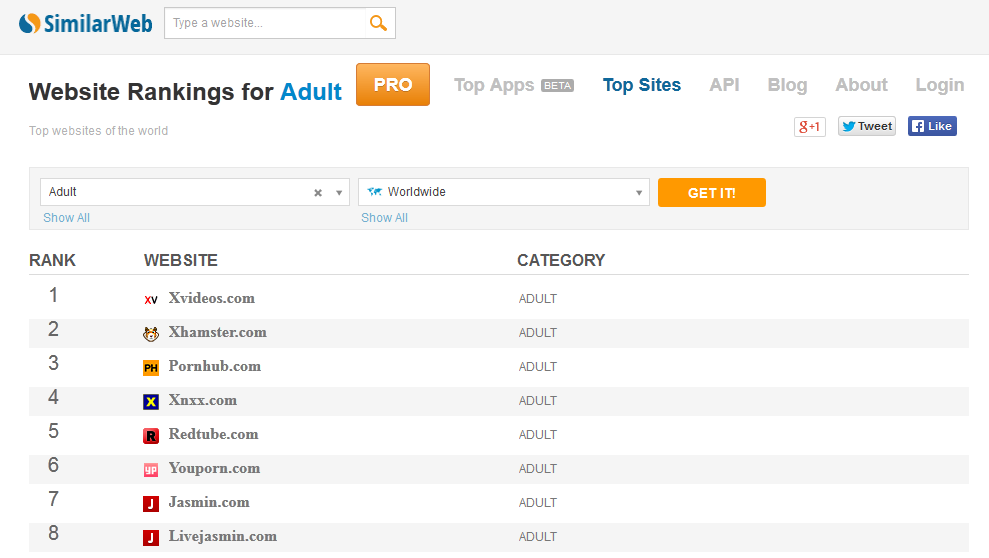
Task: Open the Xnxx.com link
Action: [x=202, y=400]
